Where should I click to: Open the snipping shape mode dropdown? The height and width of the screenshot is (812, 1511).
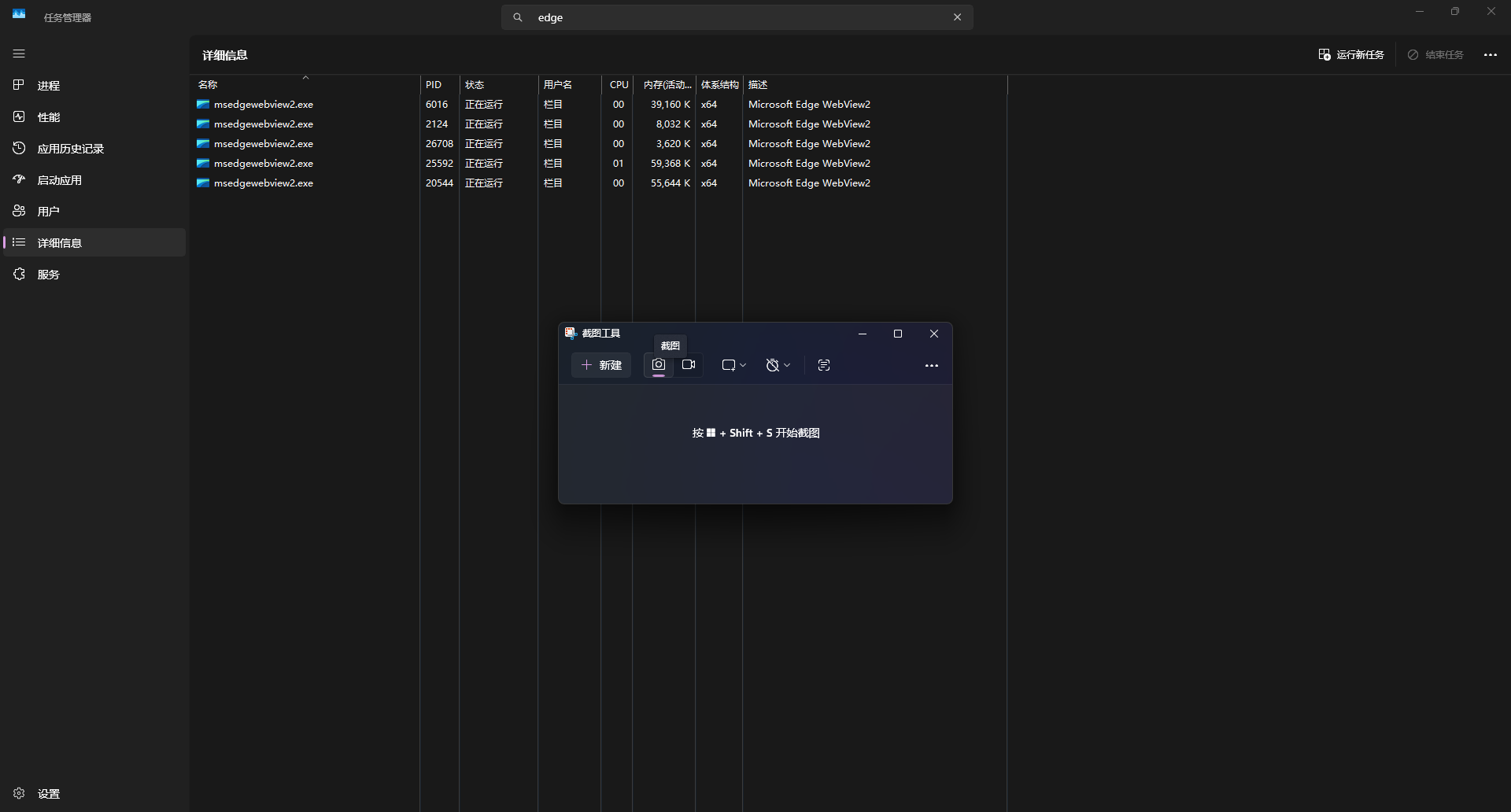tap(733, 365)
